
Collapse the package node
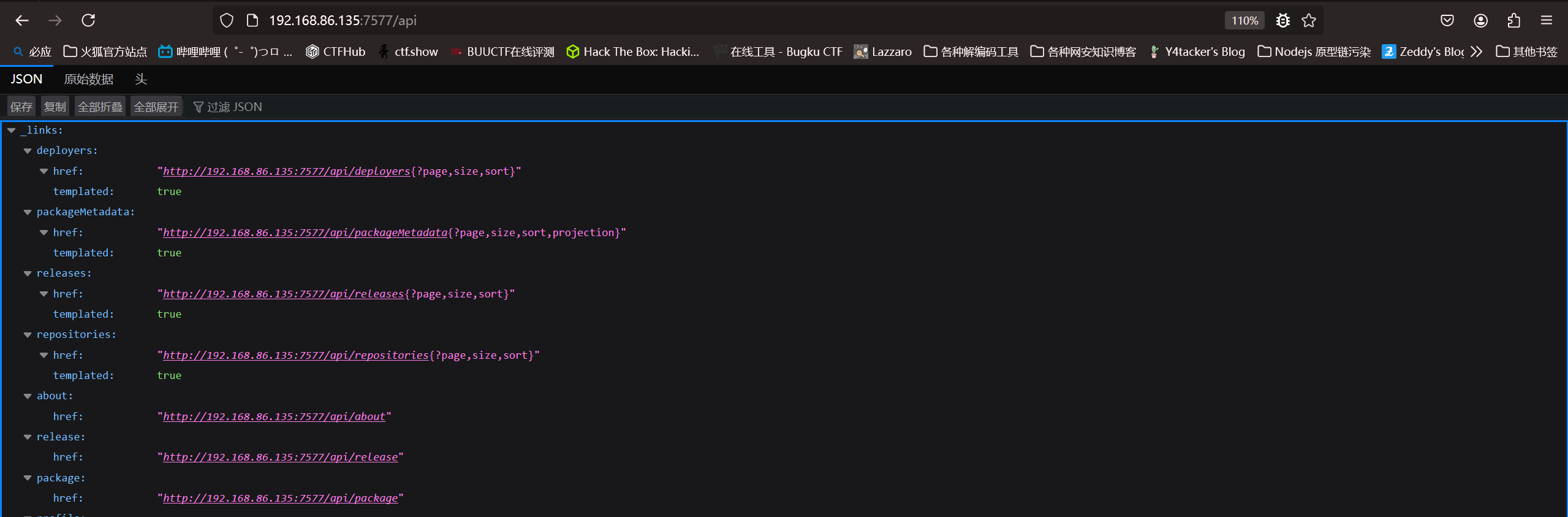point(28,478)
